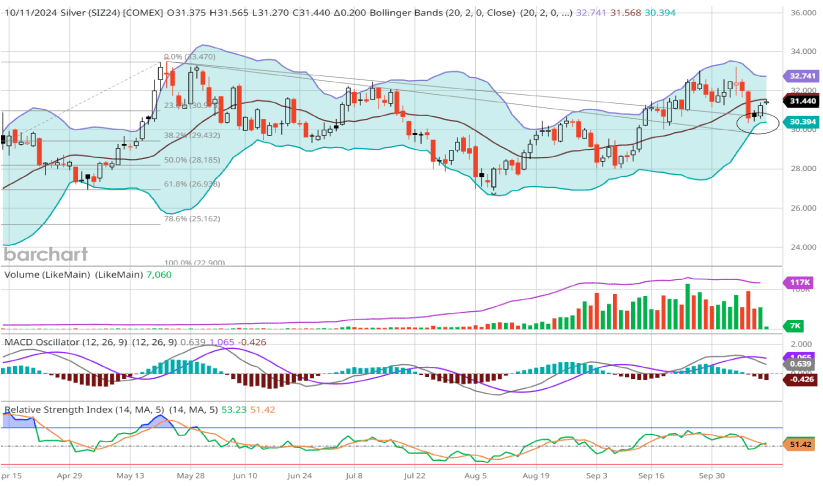The image size is (823, 486).
Task: Click the 61.8% Fibonacci retracement label
Action: [190, 184]
